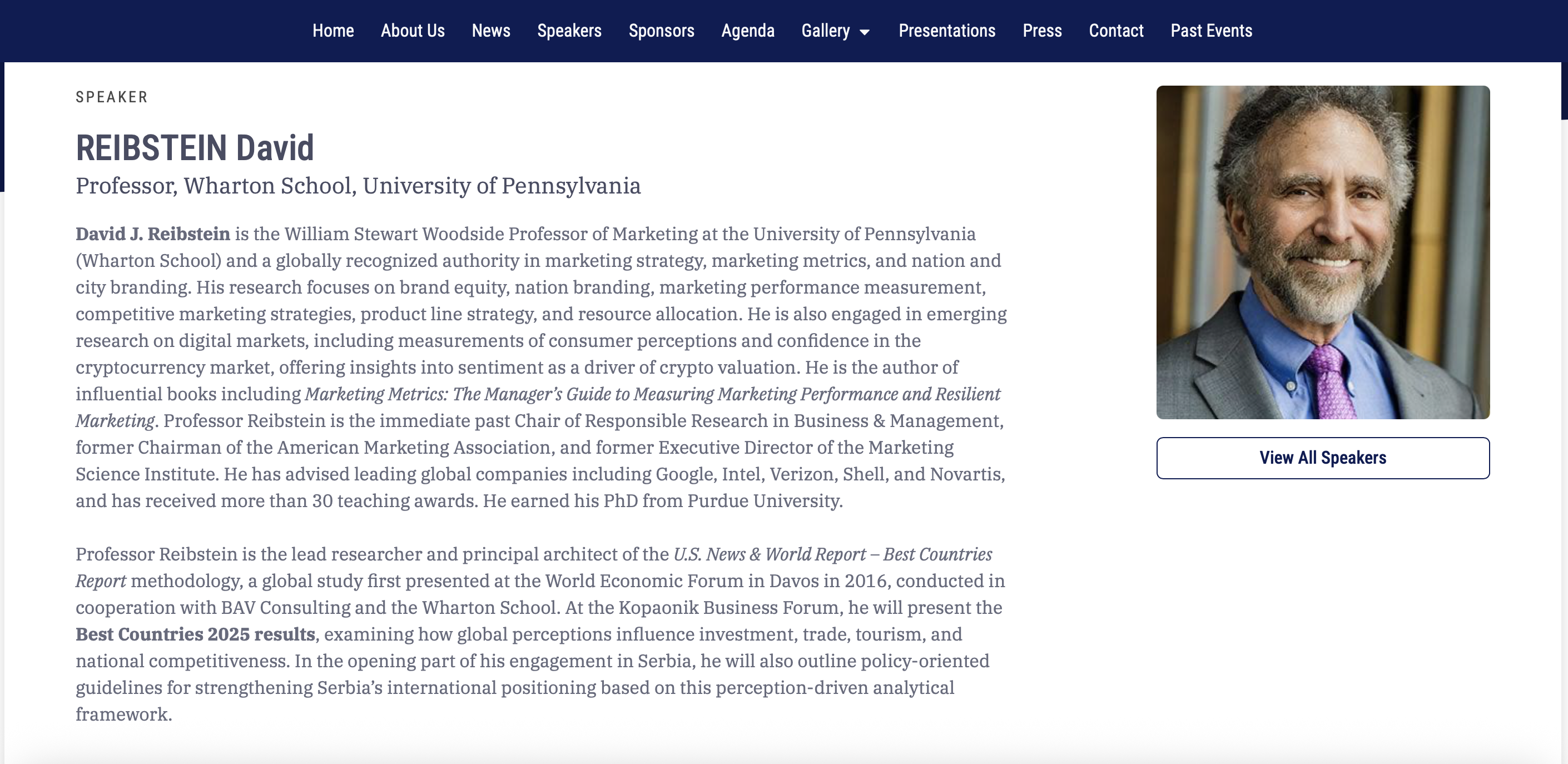The image size is (1568, 764).
Task: Open the Presentations nav link
Action: coord(946,31)
